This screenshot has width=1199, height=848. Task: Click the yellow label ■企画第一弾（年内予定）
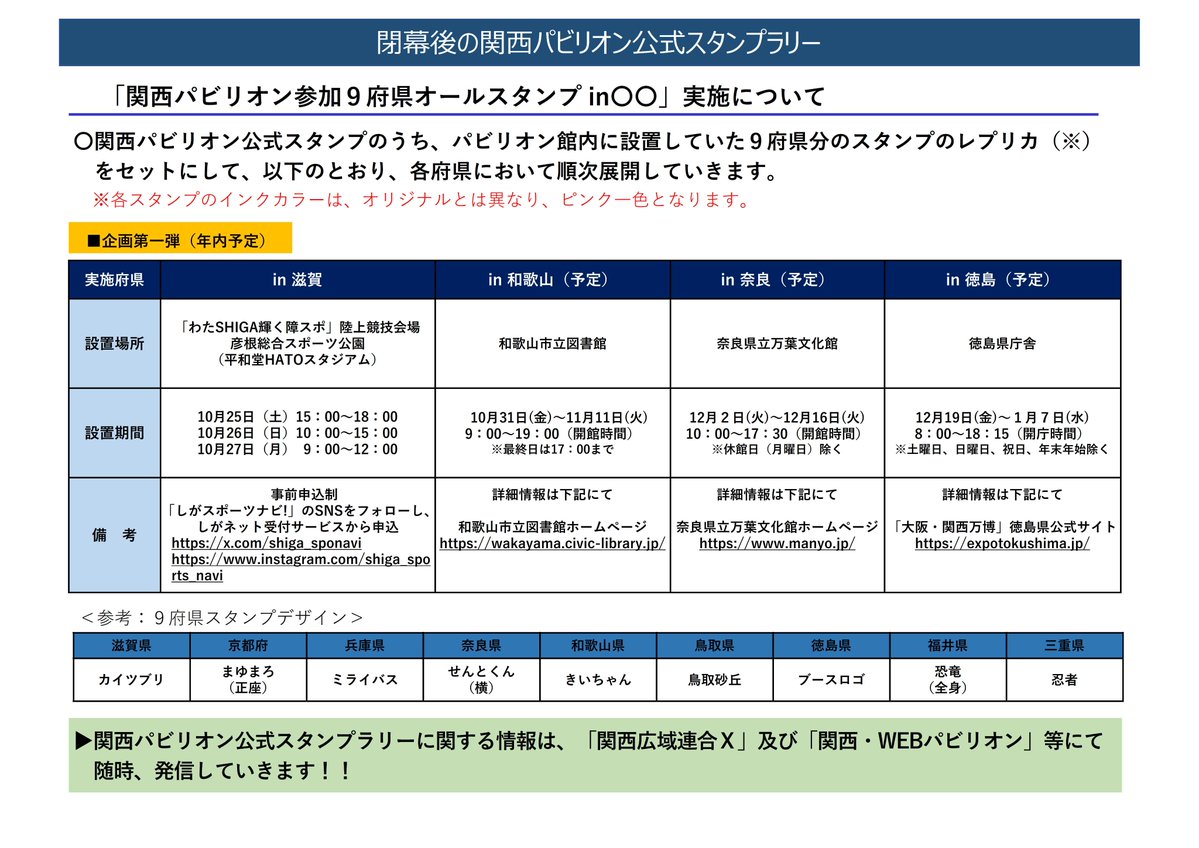click(180, 239)
